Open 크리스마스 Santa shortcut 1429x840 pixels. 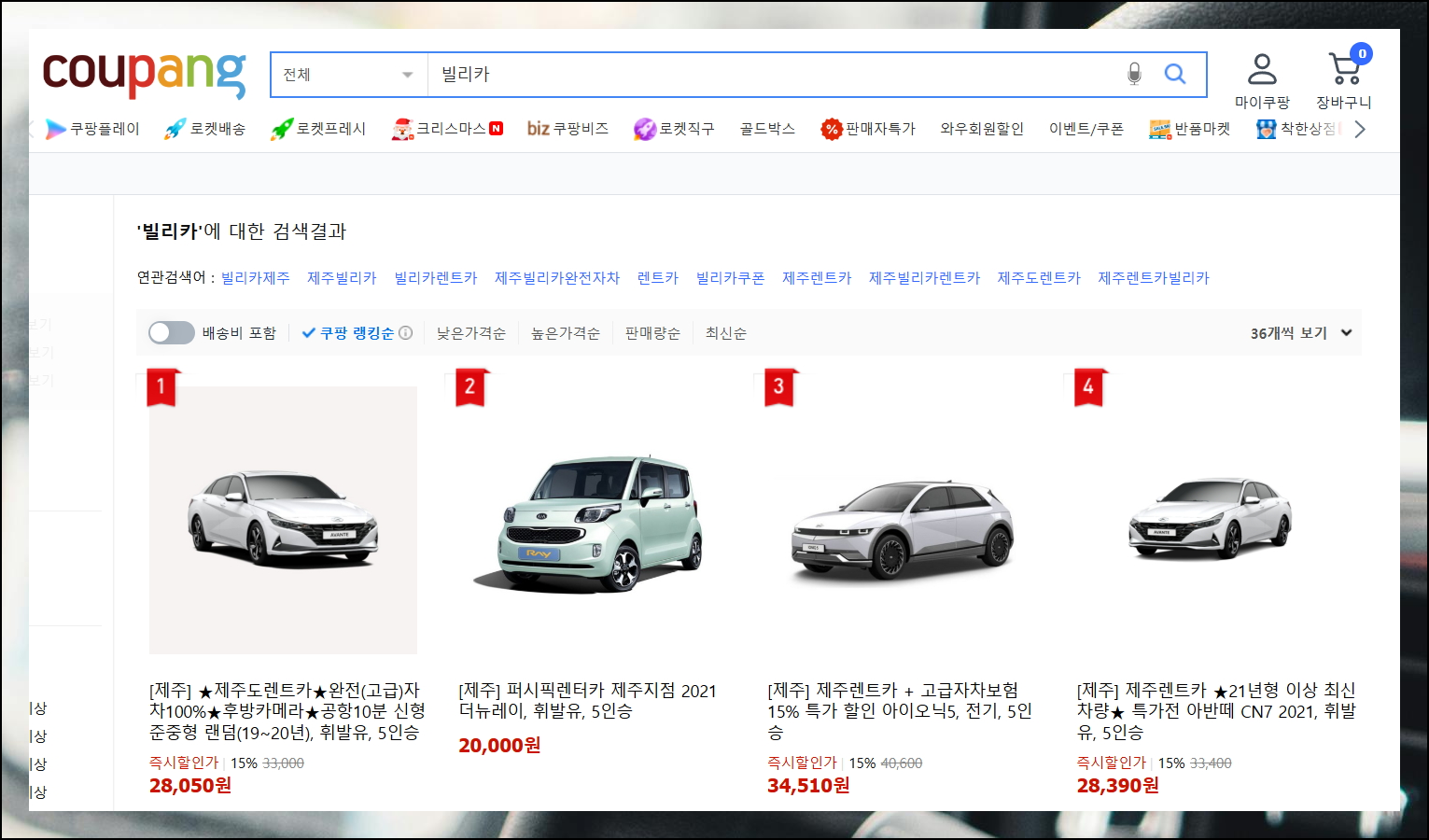point(447,129)
